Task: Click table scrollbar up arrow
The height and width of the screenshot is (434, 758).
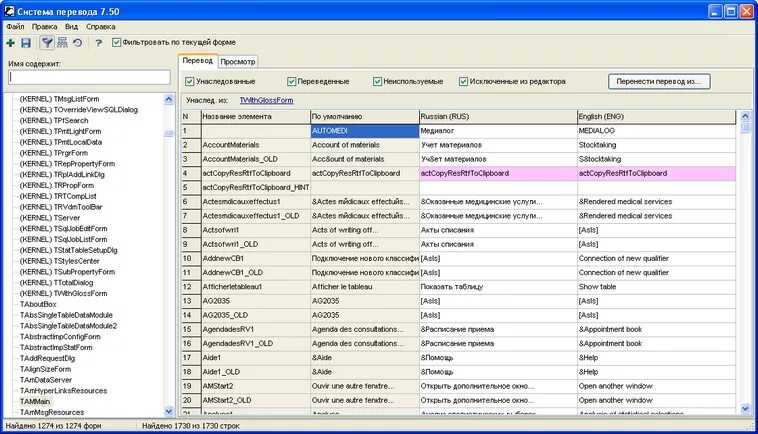Action: point(745,116)
